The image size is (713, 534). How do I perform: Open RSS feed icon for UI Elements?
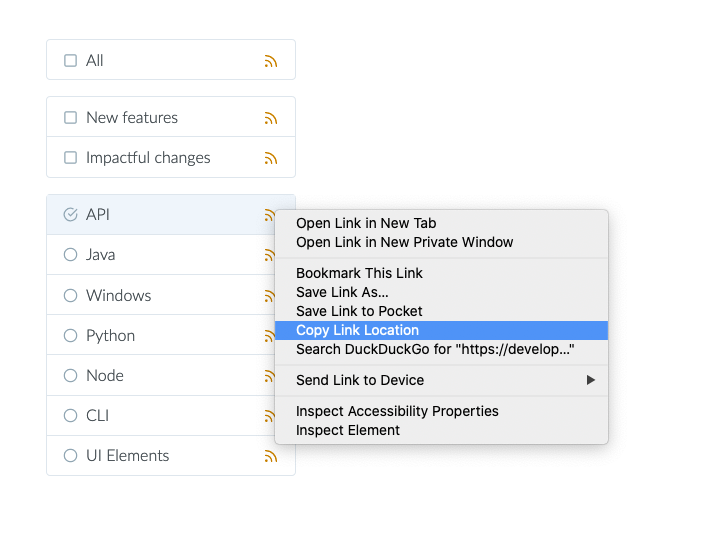tap(271, 456)
